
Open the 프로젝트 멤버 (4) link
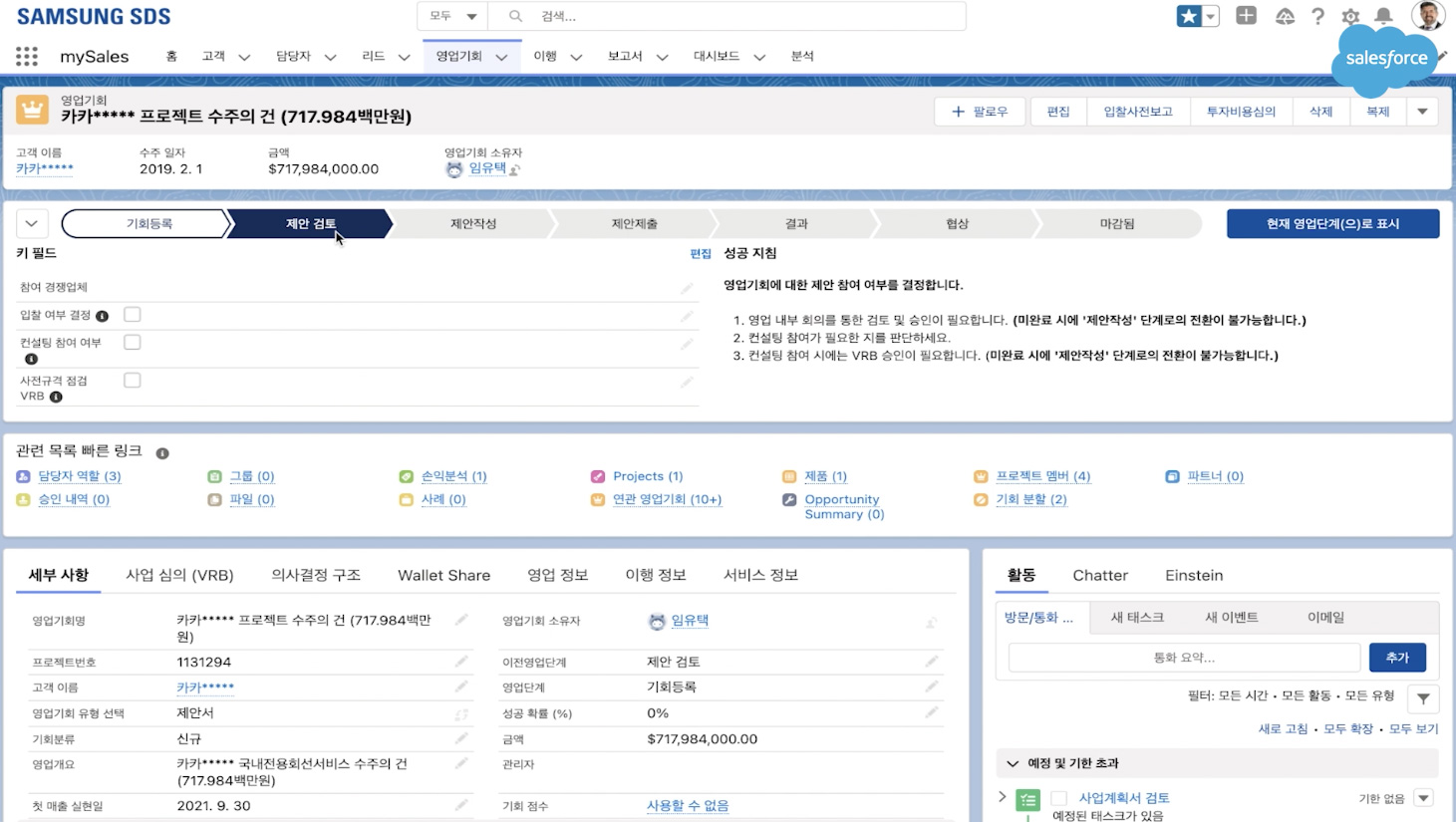[1042, 476]
